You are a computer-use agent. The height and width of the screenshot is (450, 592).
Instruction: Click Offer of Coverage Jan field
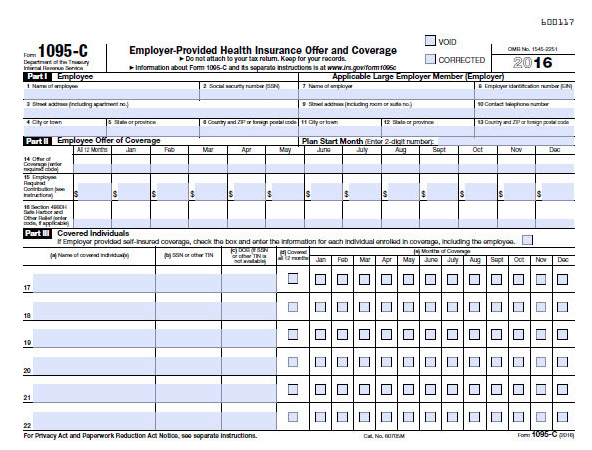click(131, 168)
